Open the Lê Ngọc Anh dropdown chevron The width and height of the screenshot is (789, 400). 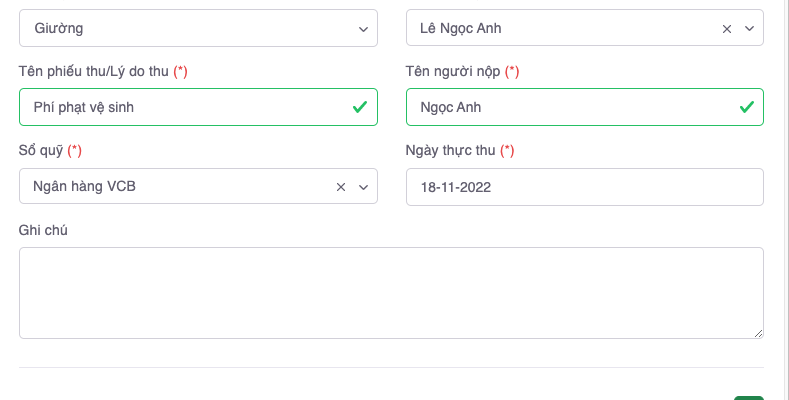(x=749, y=29)
